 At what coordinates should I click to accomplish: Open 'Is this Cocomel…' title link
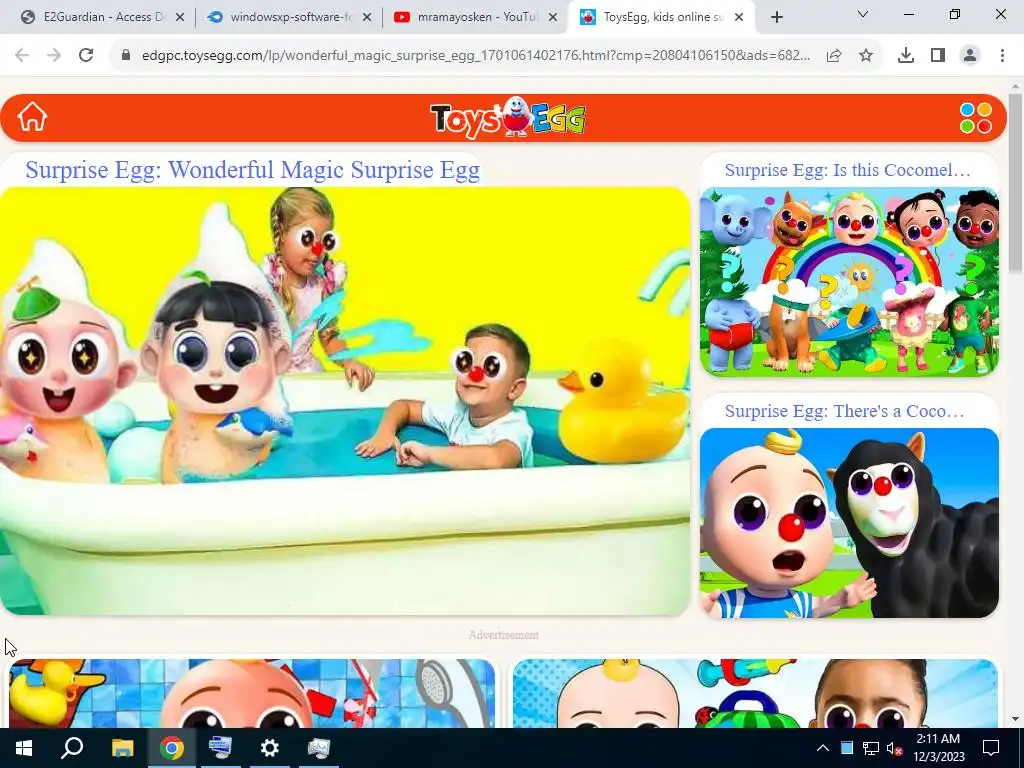coord(848,170)
